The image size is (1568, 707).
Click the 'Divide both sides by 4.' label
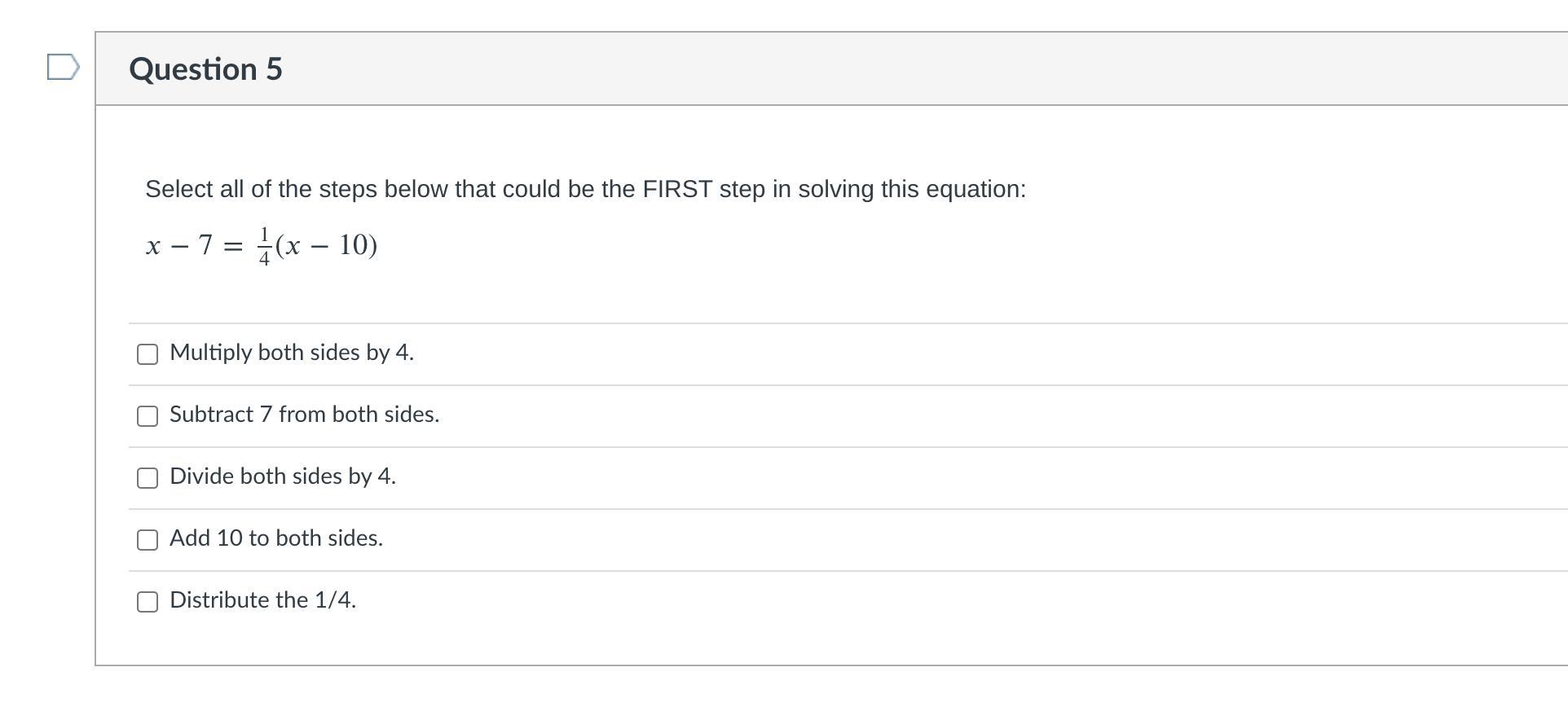[x=282, y=476]
